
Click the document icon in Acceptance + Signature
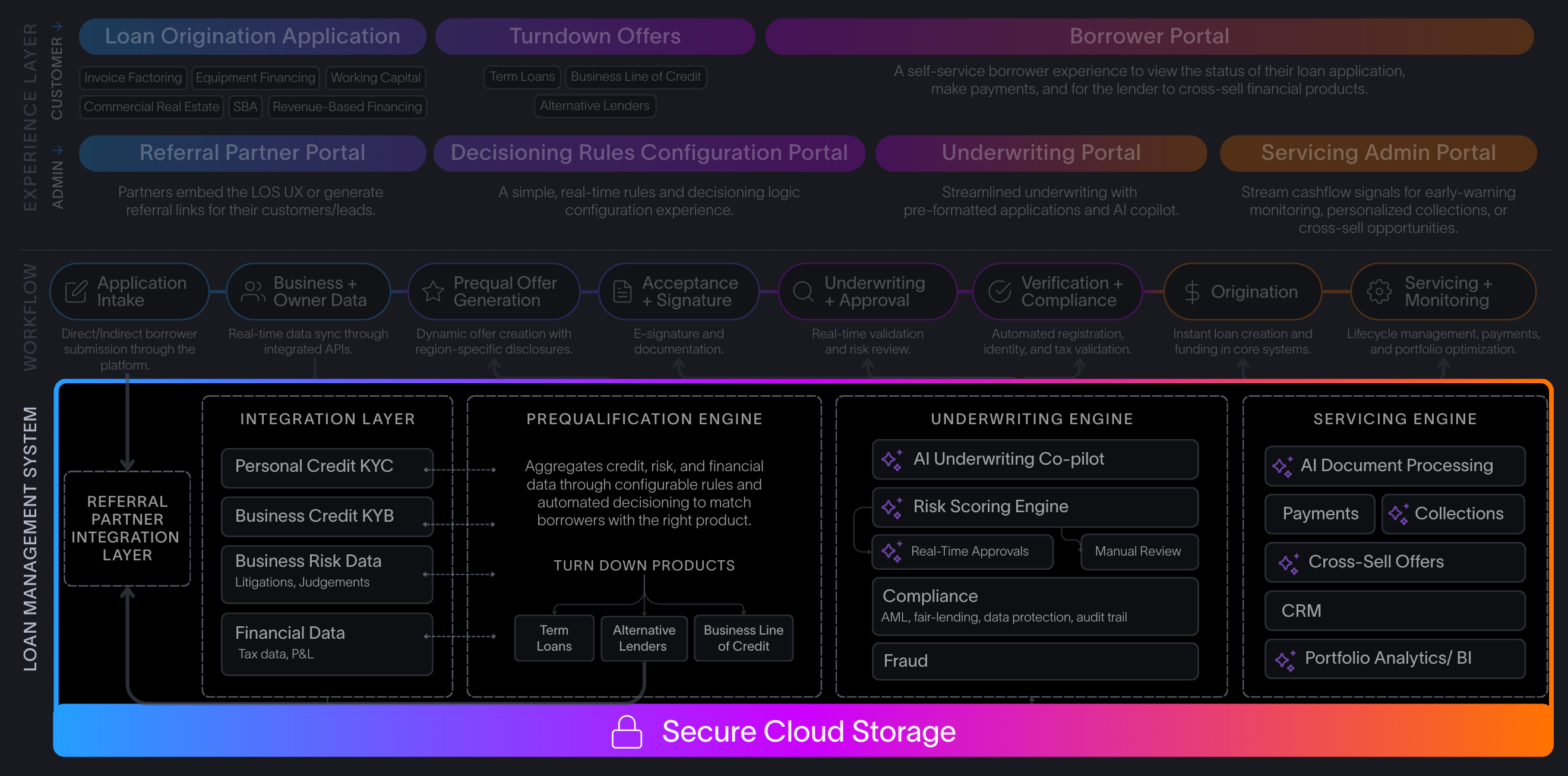(x=621, y=292)
